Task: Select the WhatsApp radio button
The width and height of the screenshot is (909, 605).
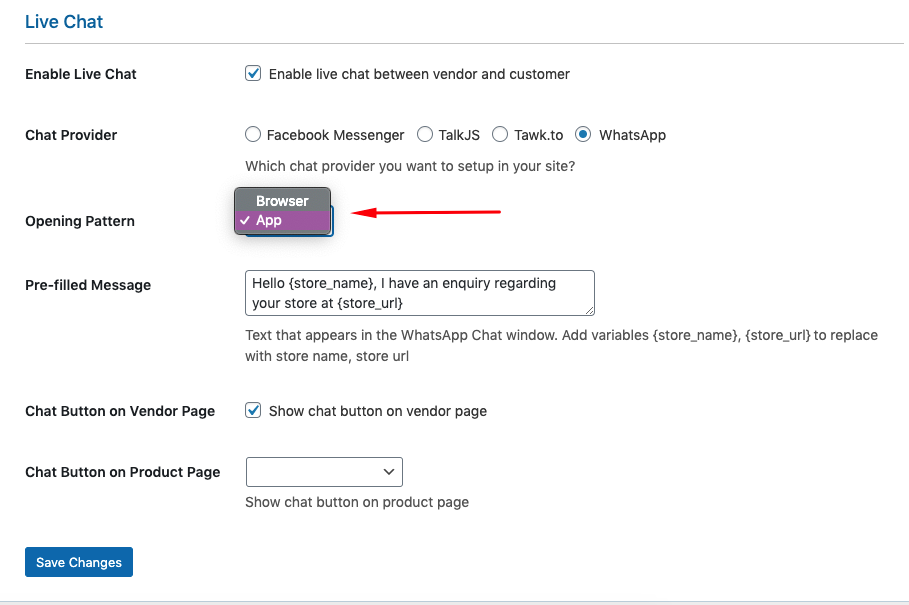Action: [x=583, y=134]
